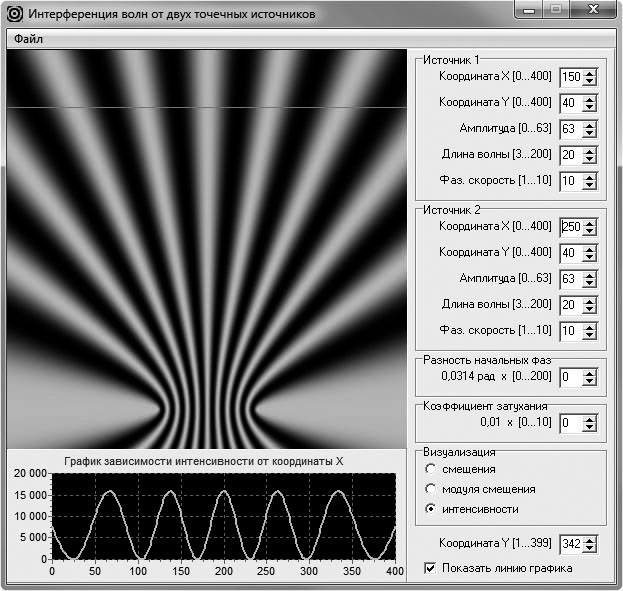Viewport: 623px width, 591px height.
Task: Decrease Source 1 Длина волны value
Action: (x=590, y=160)
